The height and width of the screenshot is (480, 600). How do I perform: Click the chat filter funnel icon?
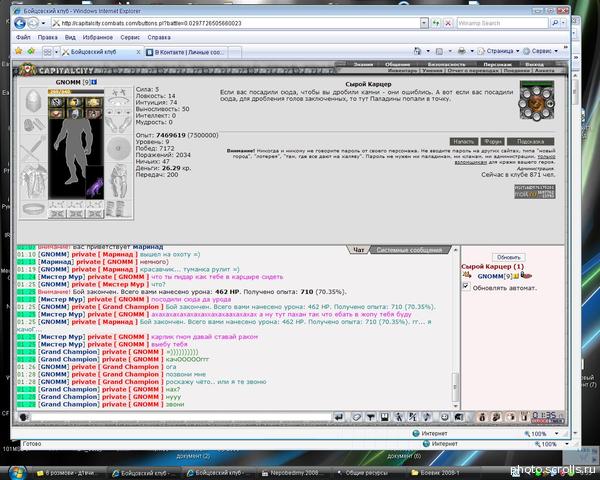coord(370,417)
